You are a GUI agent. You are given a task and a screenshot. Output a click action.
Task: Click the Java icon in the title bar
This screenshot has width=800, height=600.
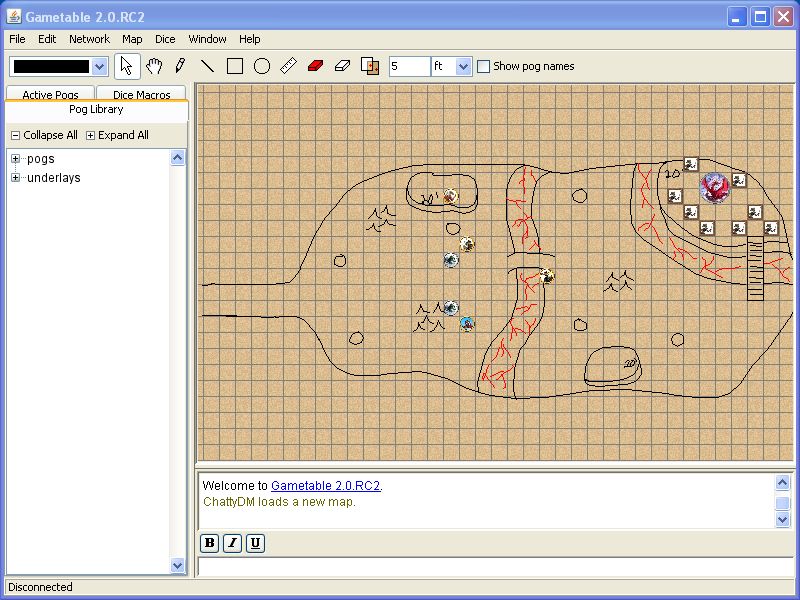[x=14, y=17]
